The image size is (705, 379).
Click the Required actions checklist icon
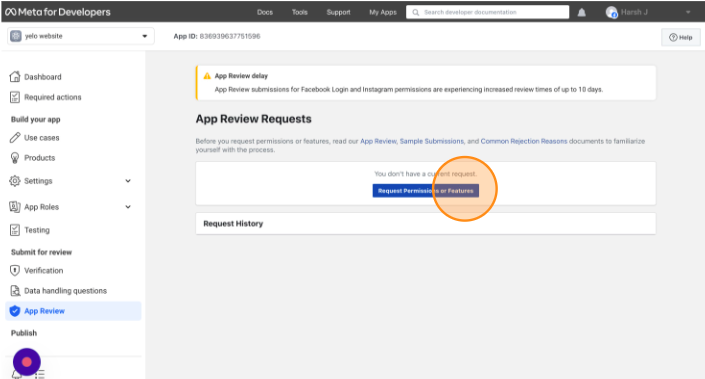pyautogui.click(x=15, y=97)
